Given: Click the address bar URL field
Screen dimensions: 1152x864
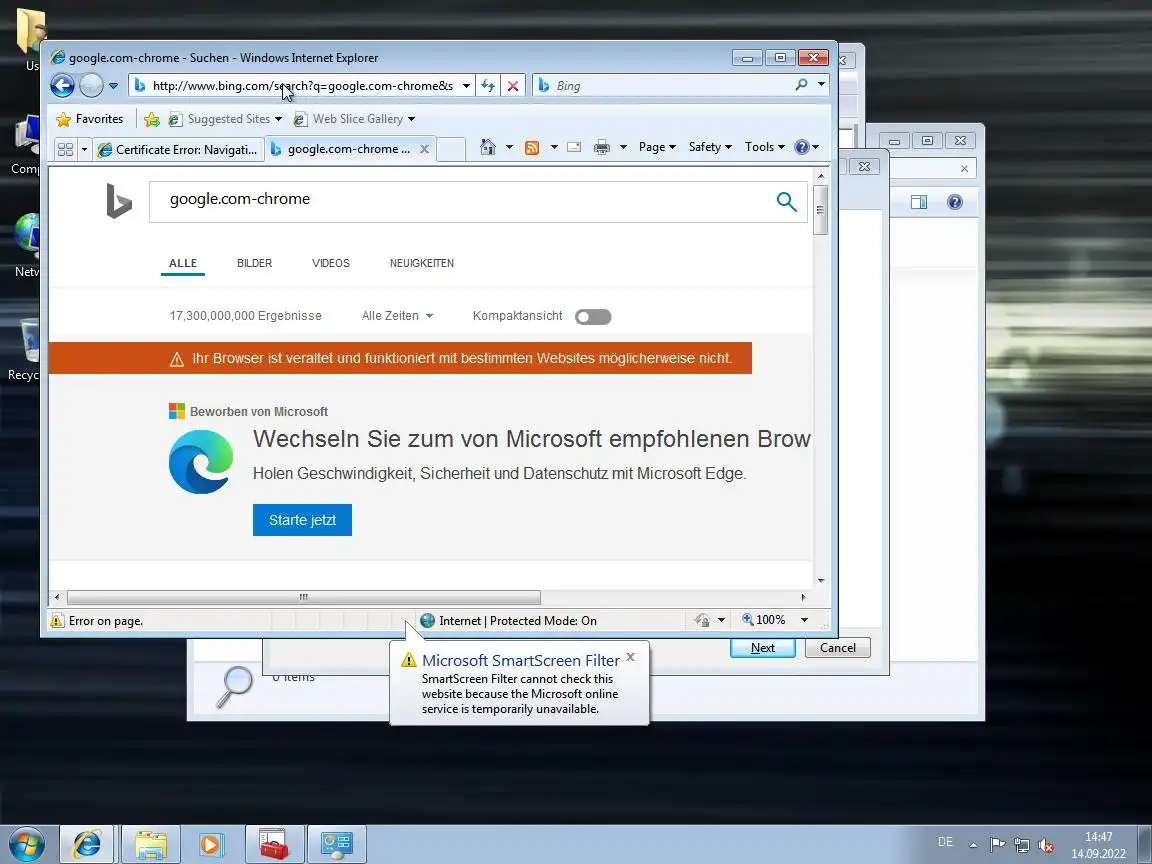Looking at the screenshot, I should [301, 86].
